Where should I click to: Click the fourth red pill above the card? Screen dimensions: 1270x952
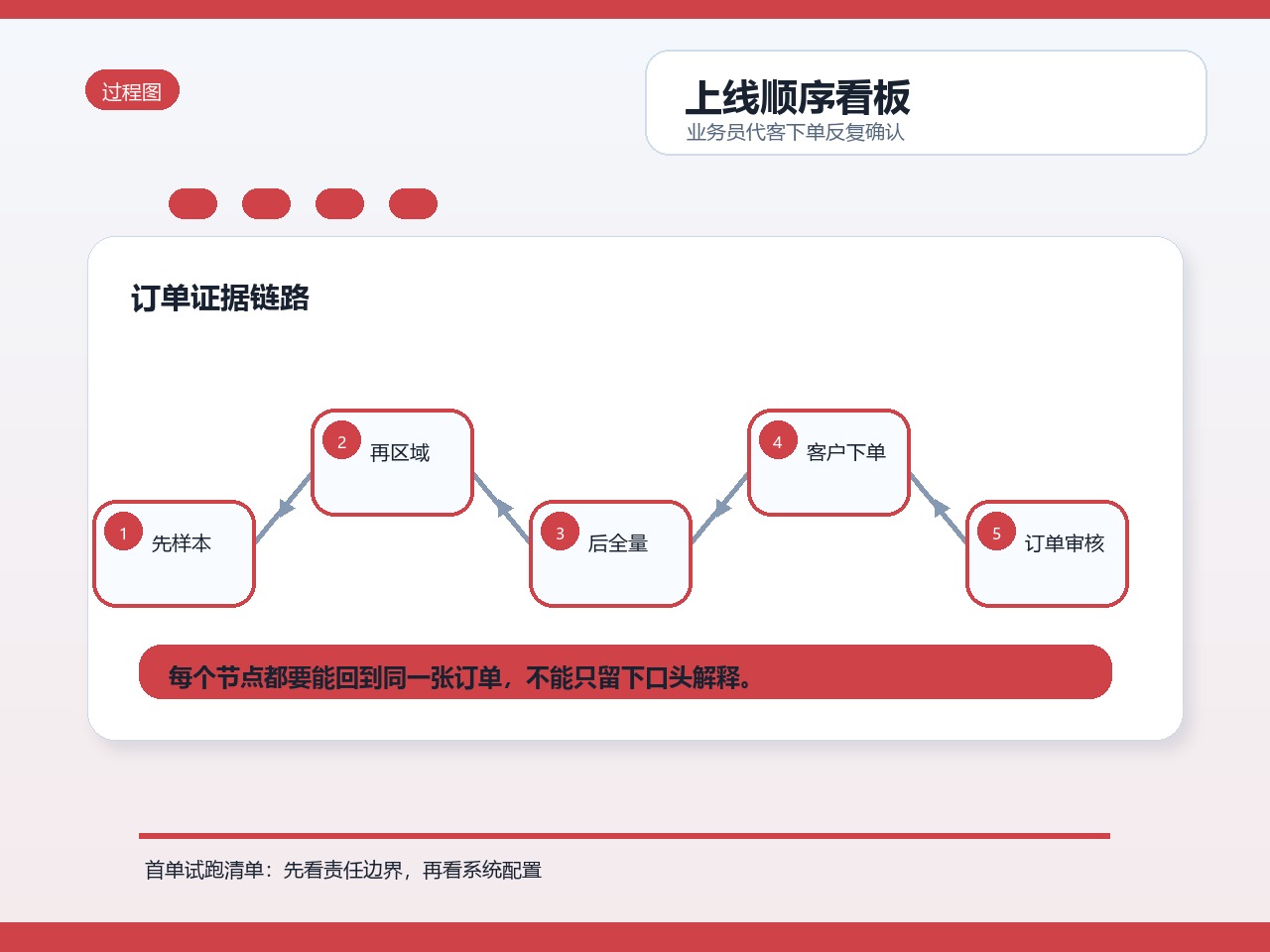click(x=413, y=203)
